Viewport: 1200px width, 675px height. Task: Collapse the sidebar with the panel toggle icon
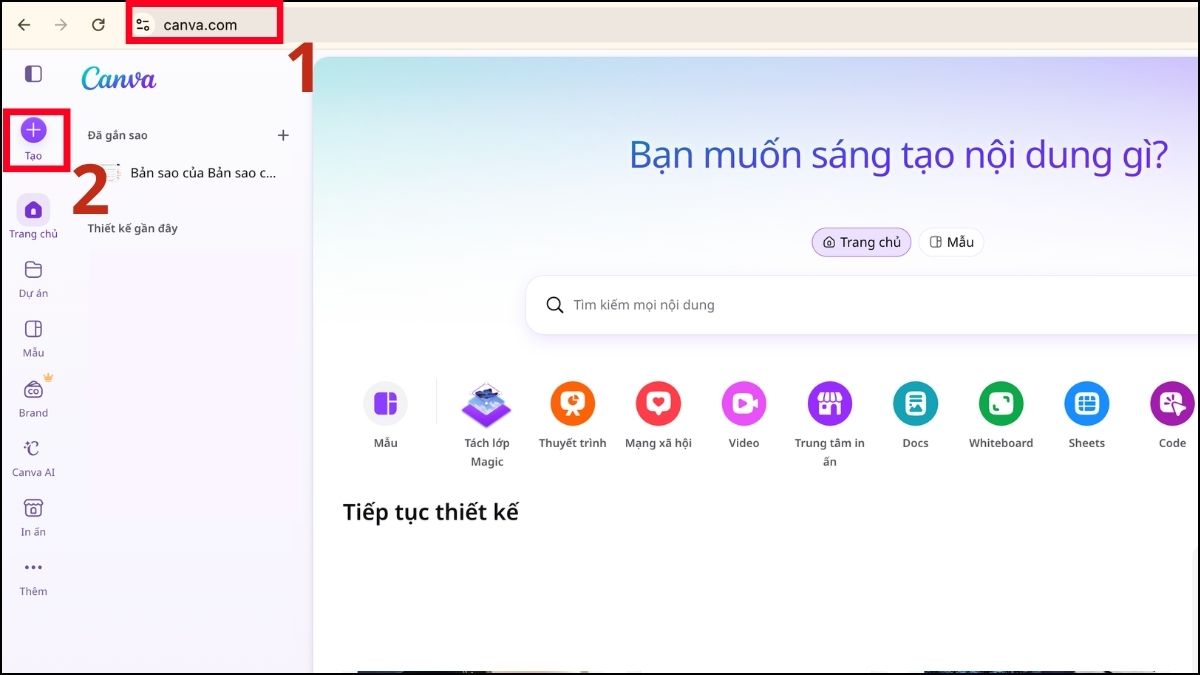[34, 74]
